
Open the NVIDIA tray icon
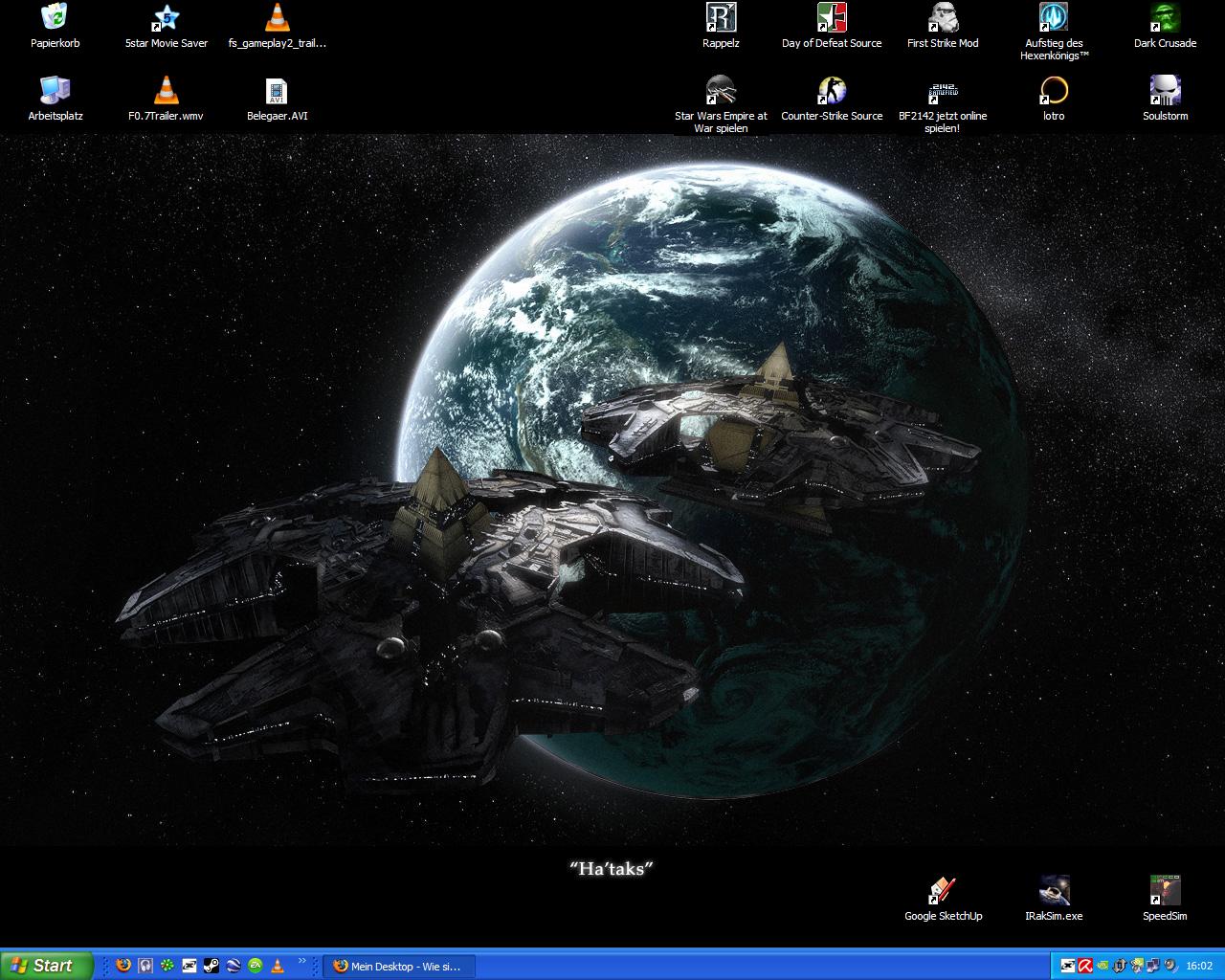[1102, 966]
